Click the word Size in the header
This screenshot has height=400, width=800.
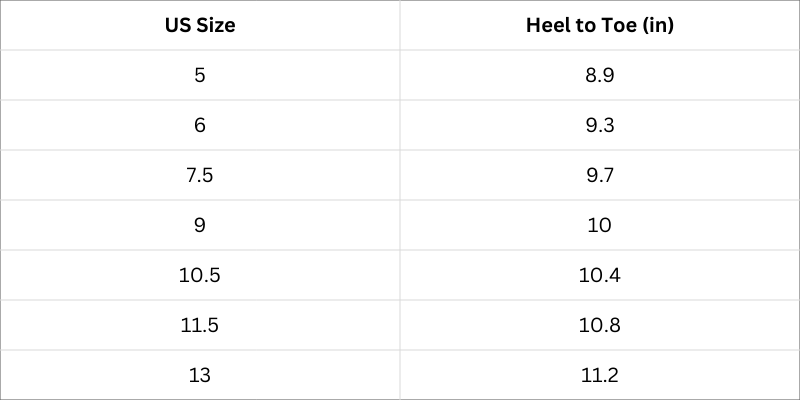point(215,25)
